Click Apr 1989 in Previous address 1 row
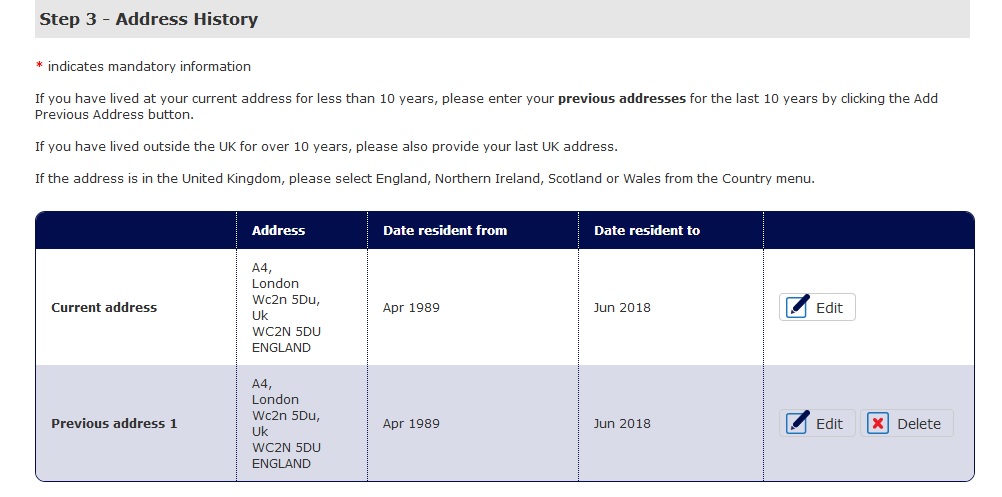The height and width of the screenshot is (497, 1002). [411, 423]
